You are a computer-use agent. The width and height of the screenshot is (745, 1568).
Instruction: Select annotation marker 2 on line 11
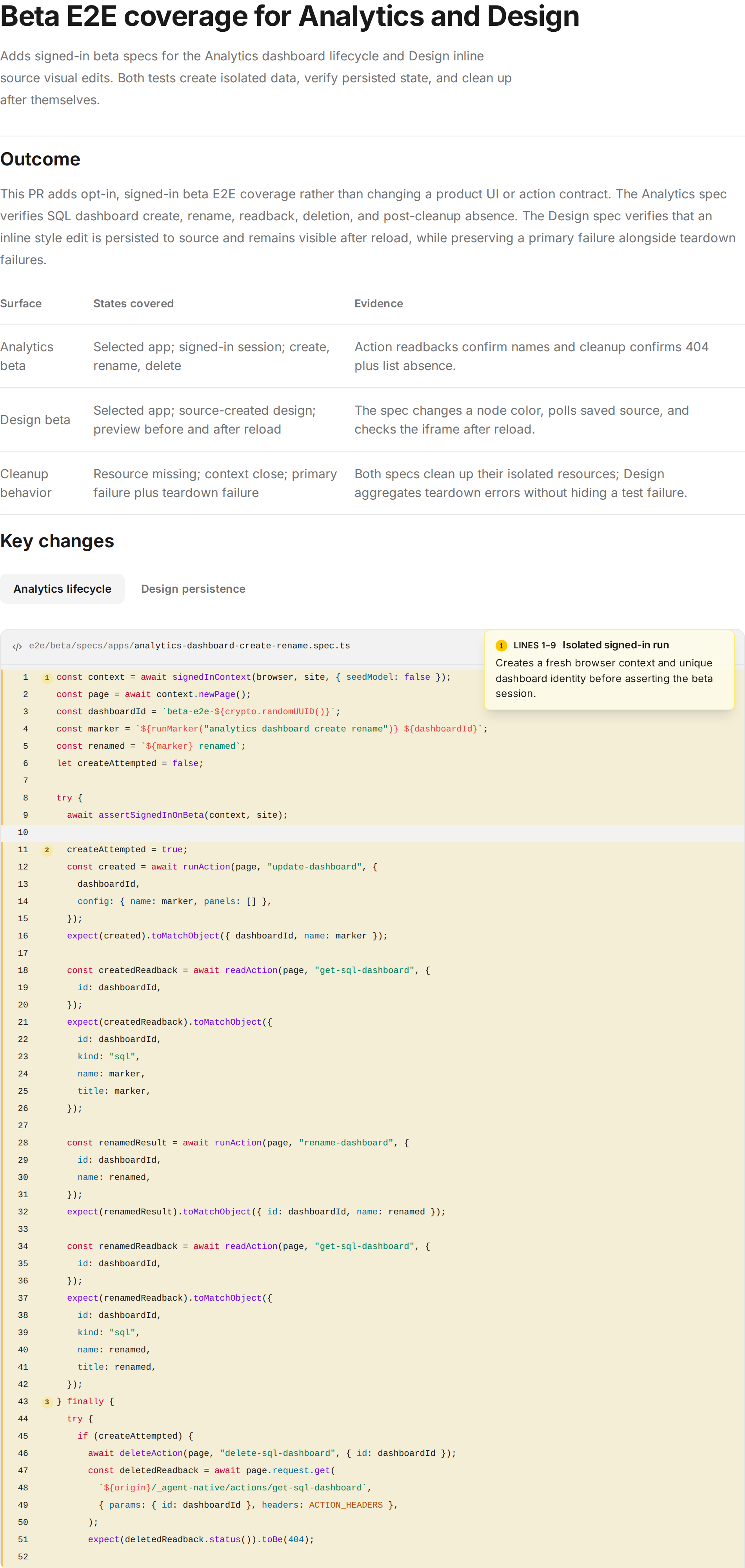[x=47, y=850]
